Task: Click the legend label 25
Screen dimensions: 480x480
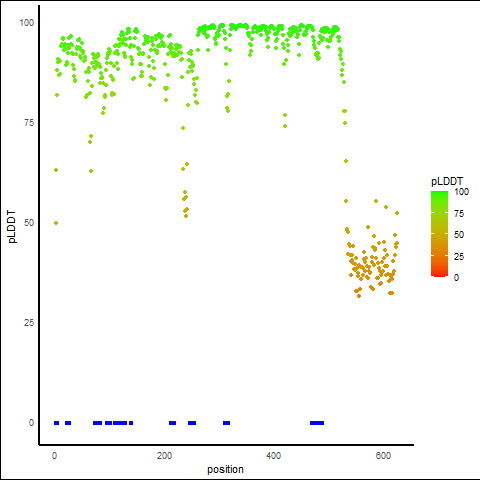Action: pos(459,256)
